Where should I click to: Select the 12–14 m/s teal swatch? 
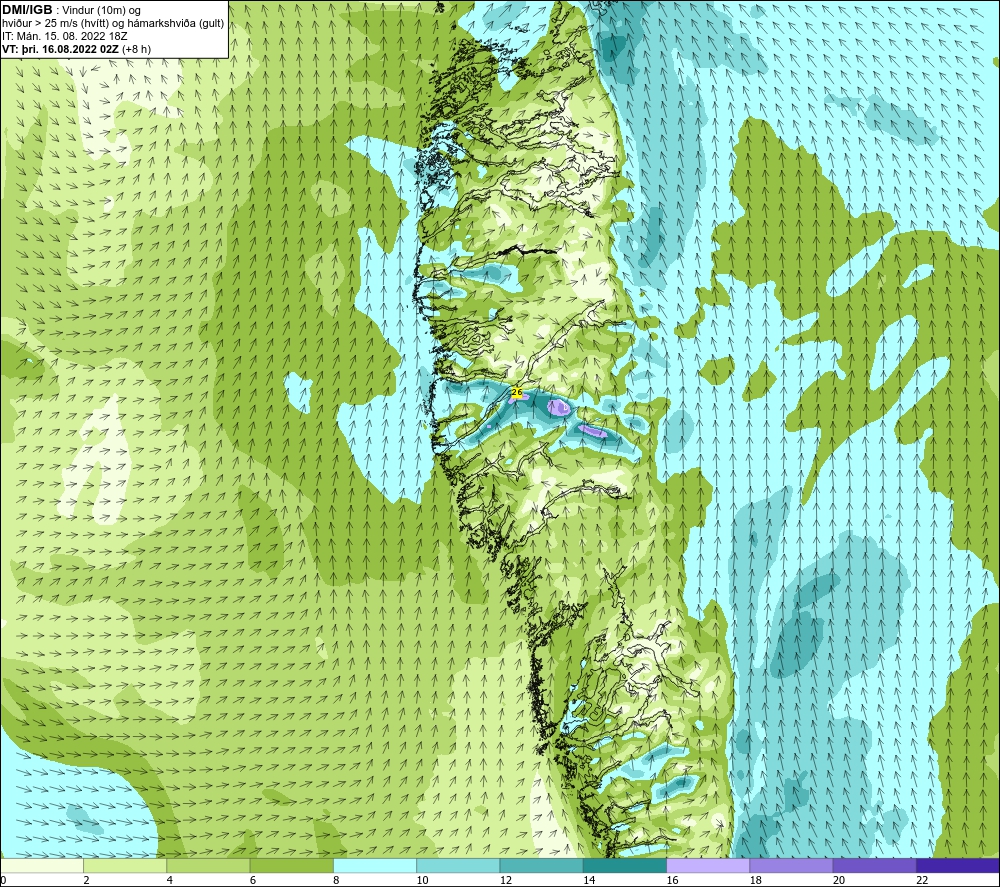[541, 865]
